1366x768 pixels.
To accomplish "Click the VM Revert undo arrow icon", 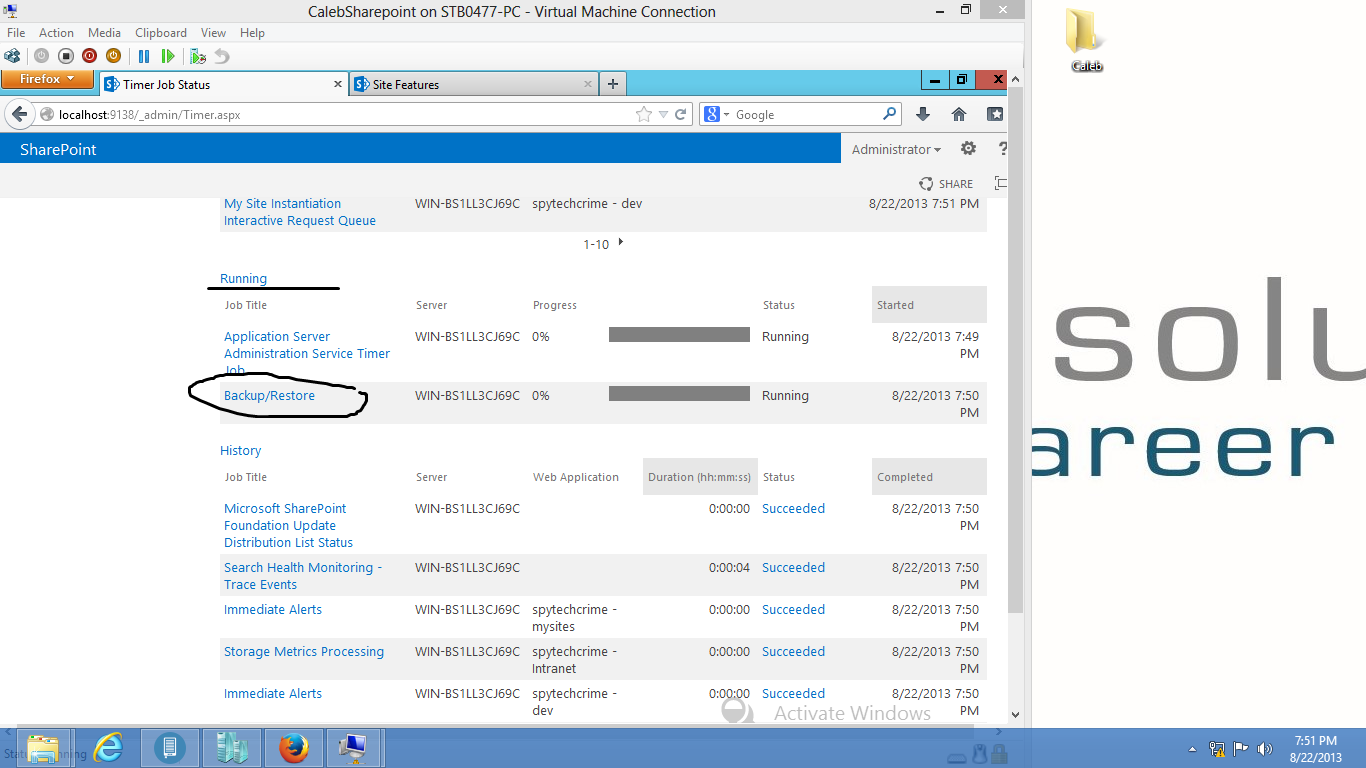I will (222, 56).
